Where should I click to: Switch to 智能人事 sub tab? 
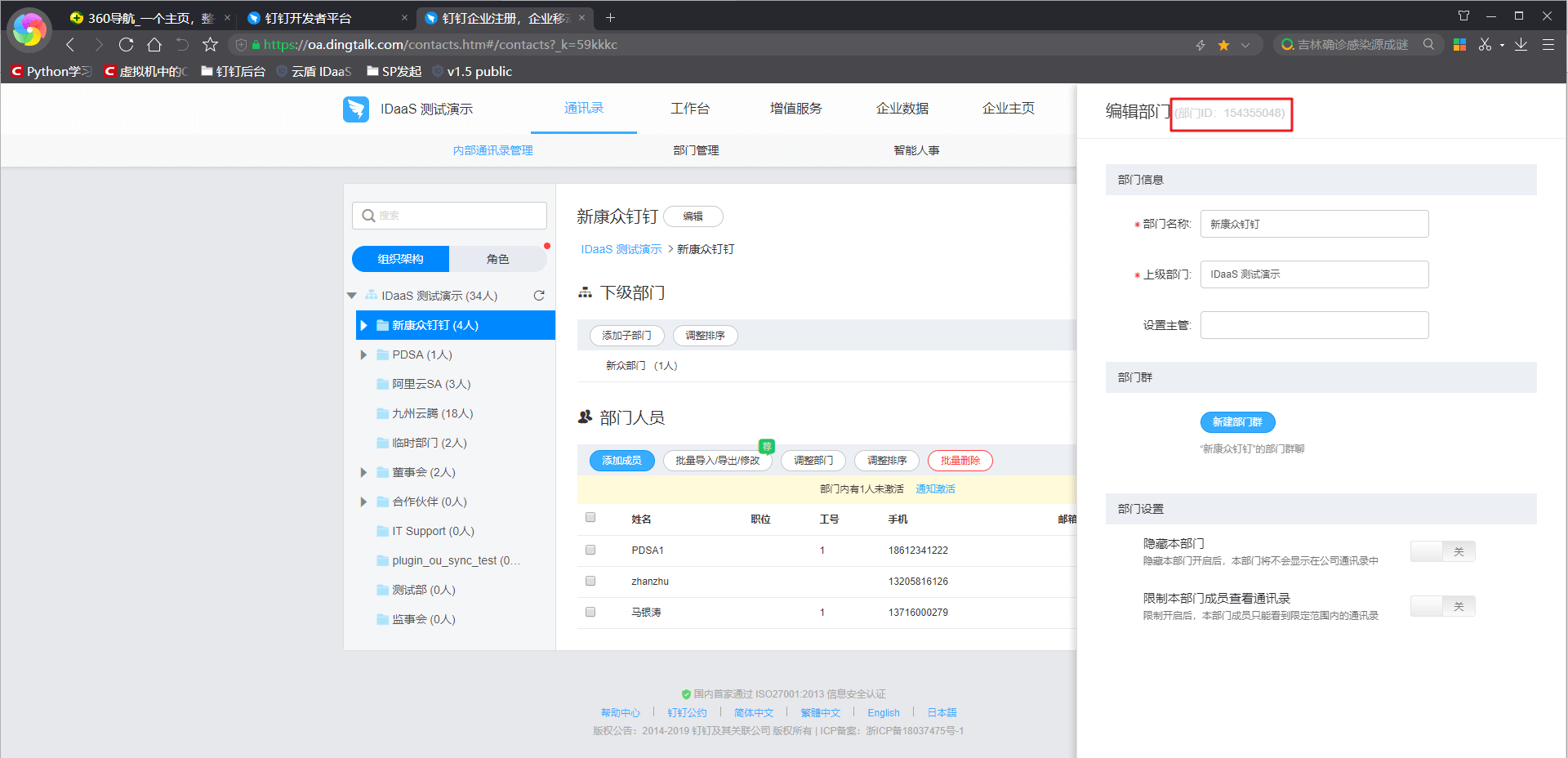pos(916,150)
